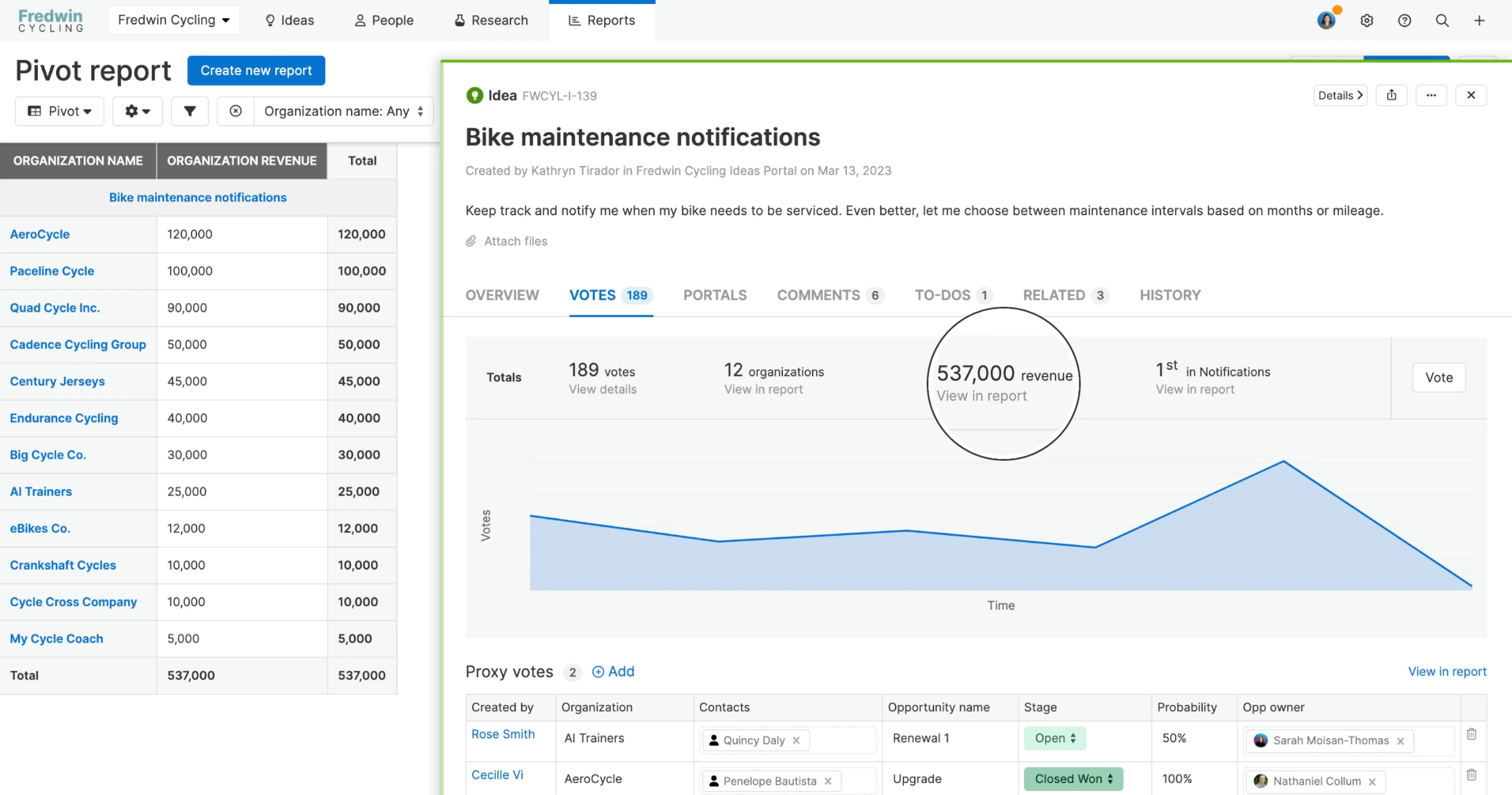Image resolution: width=1512 pixels, height=795 pixels.
Task: Click the Vote button
Action: 1438,377
